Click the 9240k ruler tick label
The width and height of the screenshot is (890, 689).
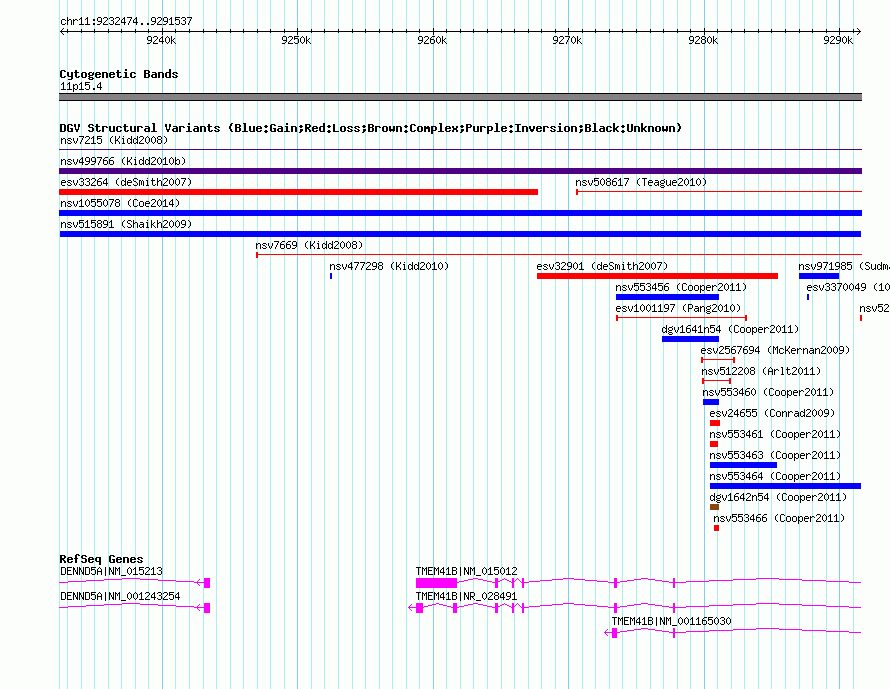click(x=161, y=40)
